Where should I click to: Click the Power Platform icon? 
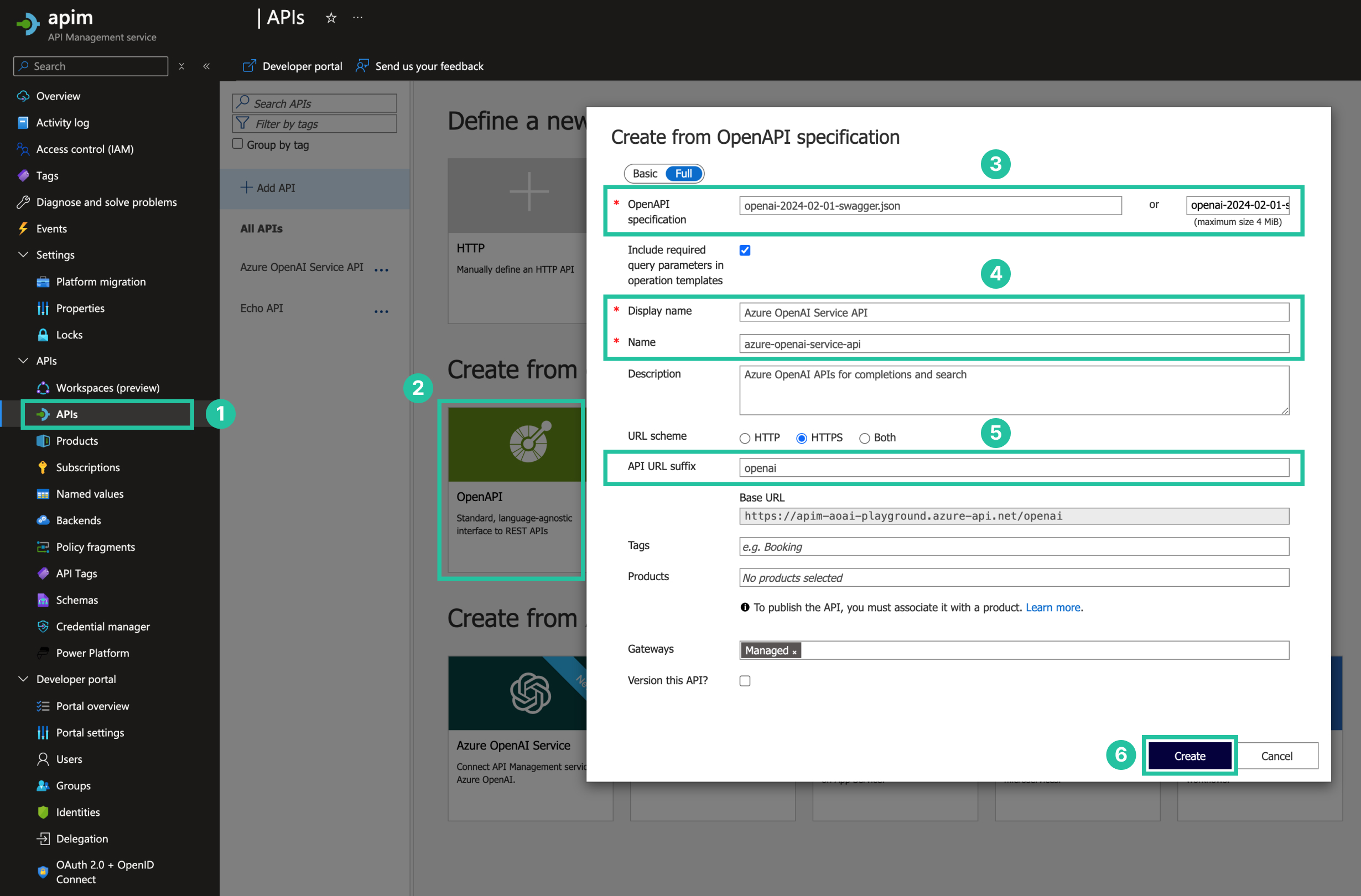(x=43, y=653)
